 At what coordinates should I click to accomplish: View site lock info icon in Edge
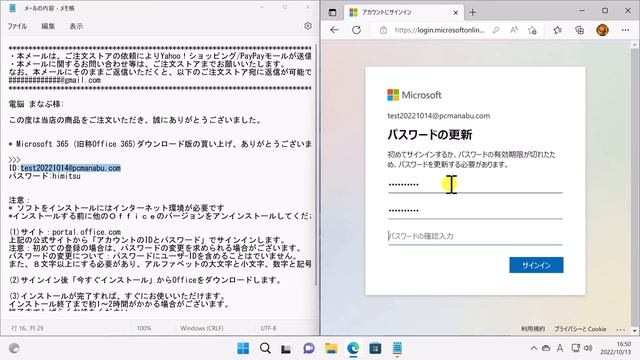point(383,30)
